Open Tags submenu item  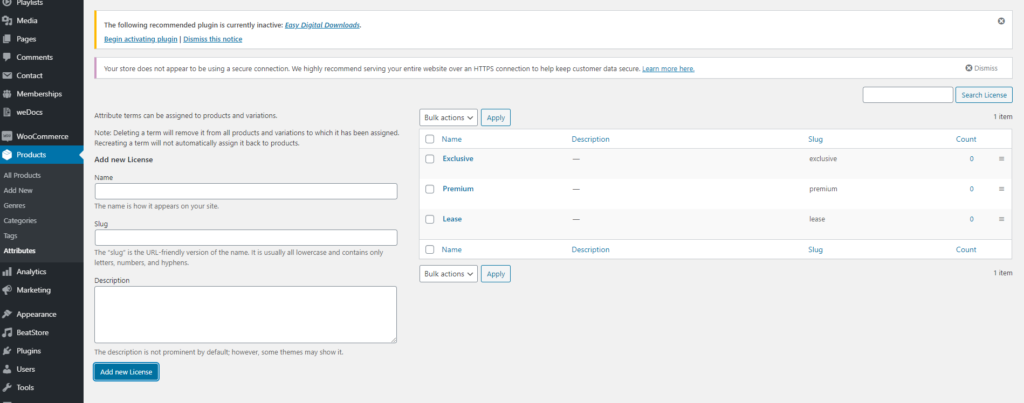pos(10,236)
